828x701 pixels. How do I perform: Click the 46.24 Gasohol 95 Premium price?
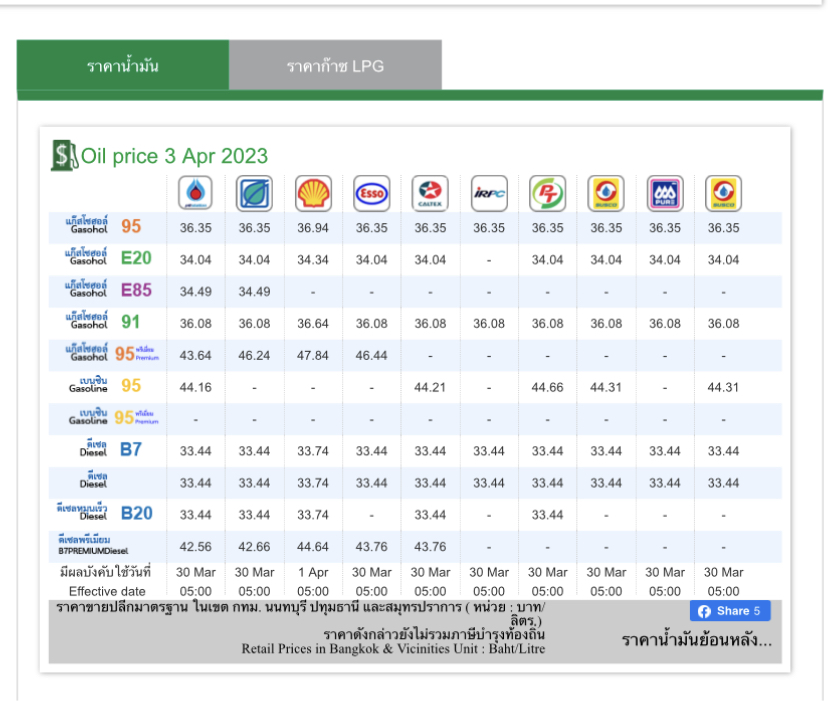point(254,356)
